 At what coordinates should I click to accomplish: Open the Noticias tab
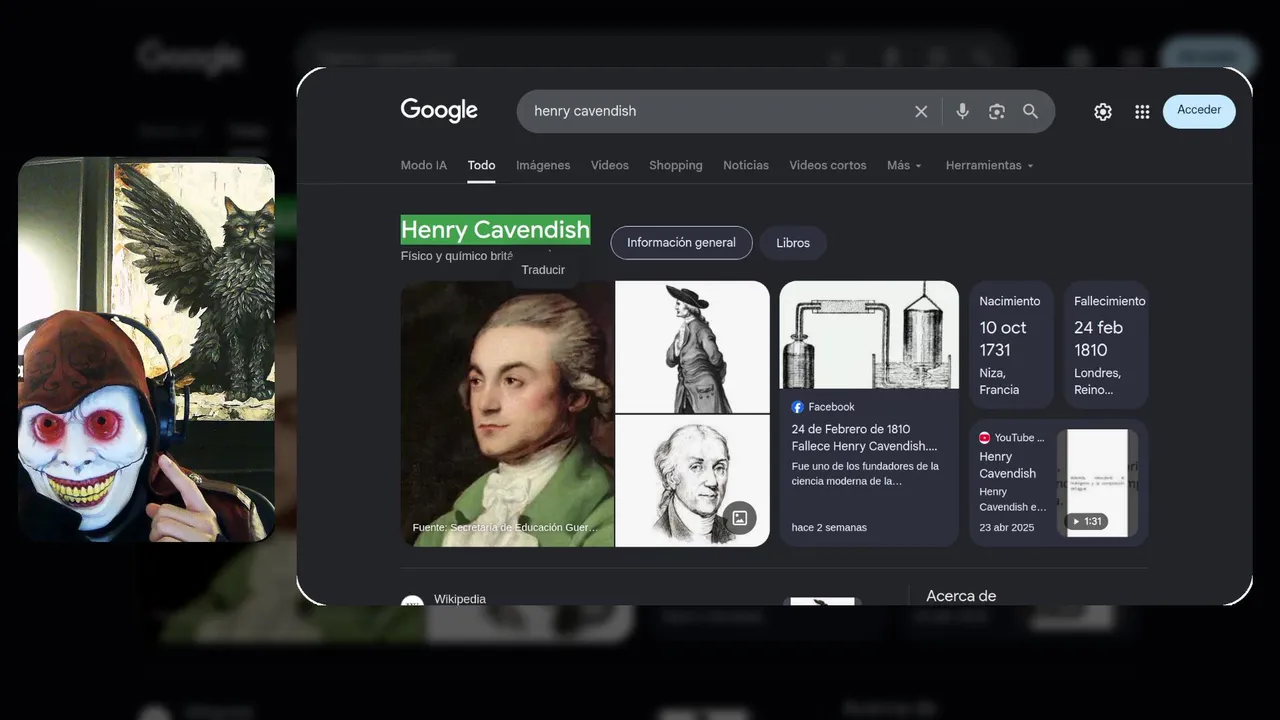(746, 165)
